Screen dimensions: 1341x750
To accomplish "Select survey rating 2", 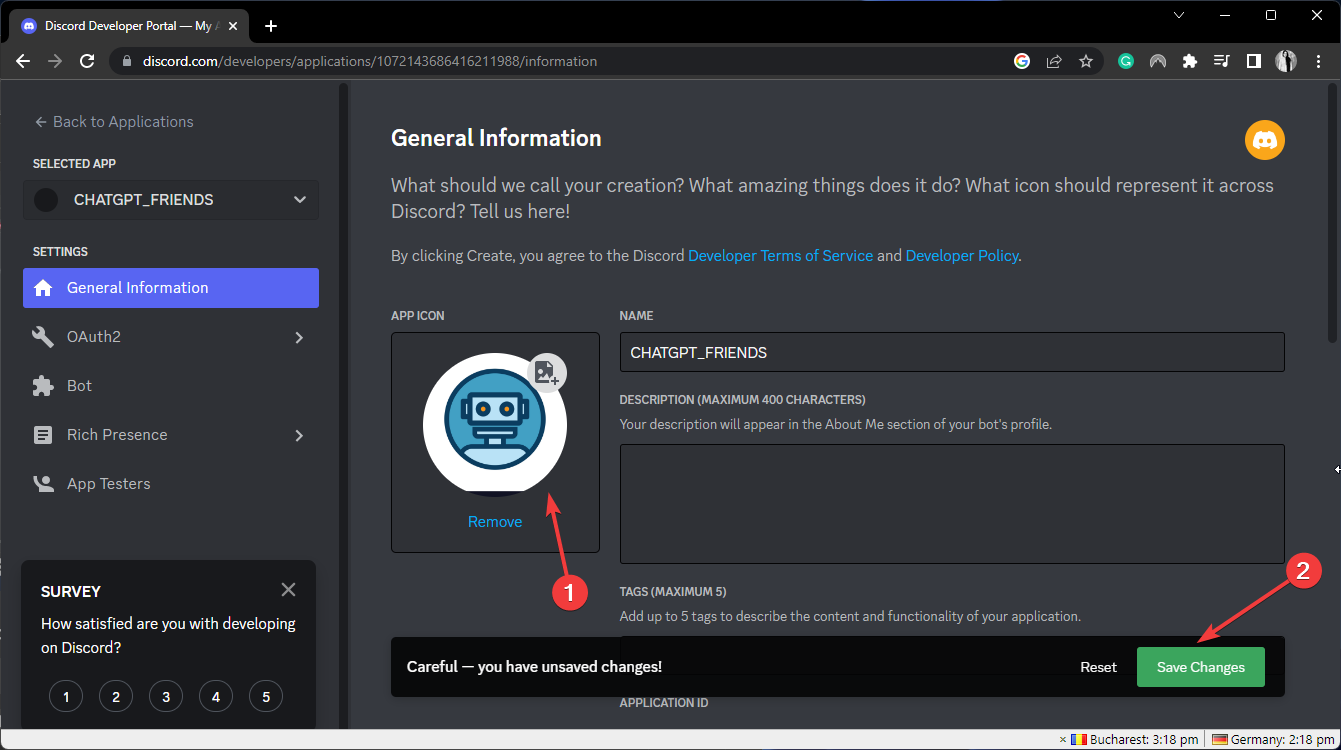I will point(116,697).
